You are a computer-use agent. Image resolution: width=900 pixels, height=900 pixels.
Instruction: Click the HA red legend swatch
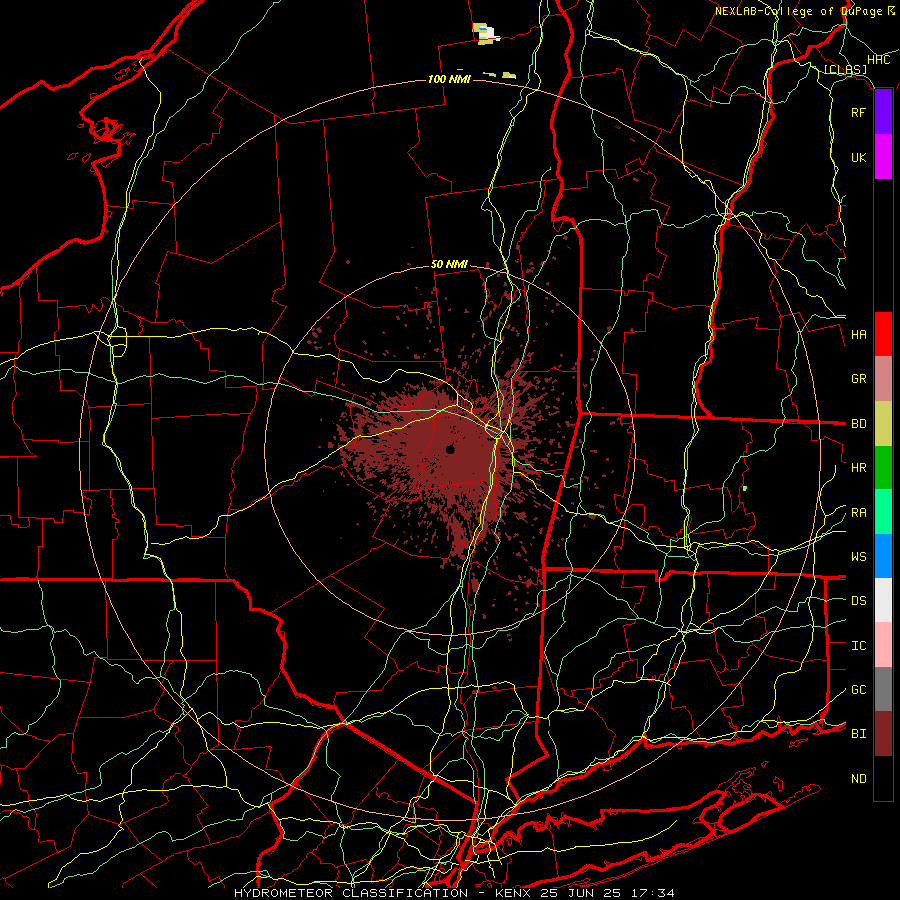883,334
